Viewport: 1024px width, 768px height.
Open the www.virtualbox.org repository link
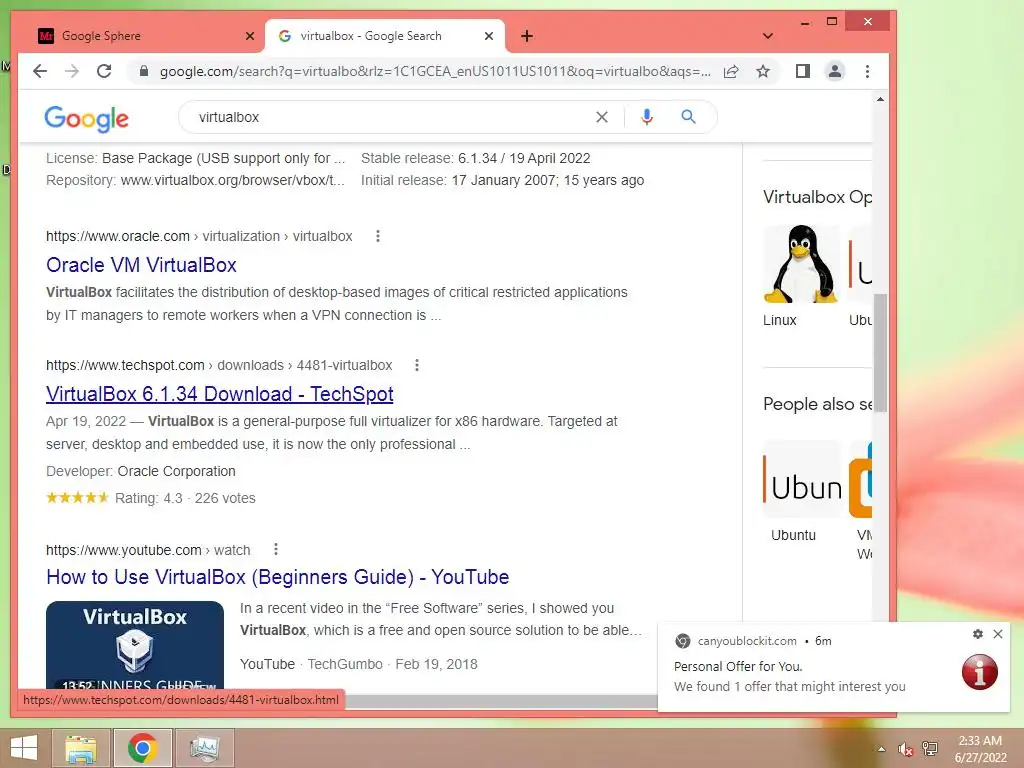pyautogui.click(x=232, y=180)
